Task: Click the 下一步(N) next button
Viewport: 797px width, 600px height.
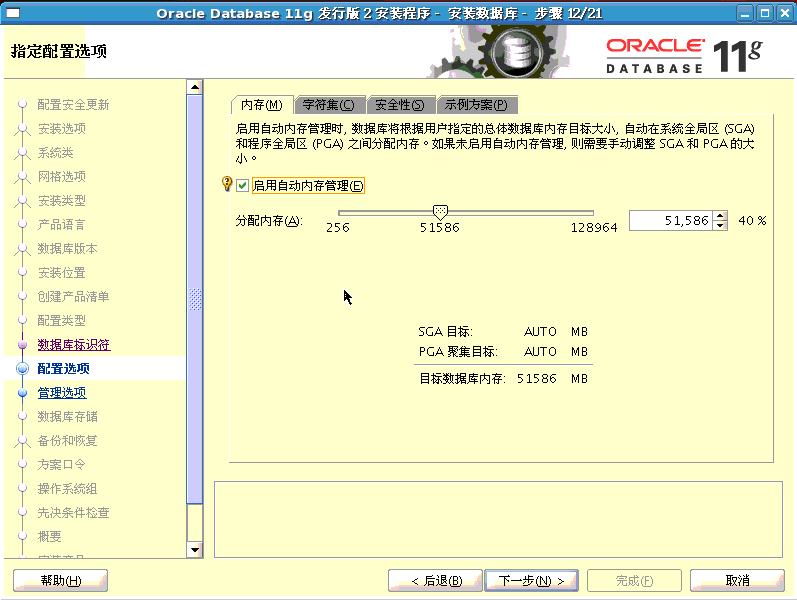Action: pyautogui.click(x=532, y=581)
